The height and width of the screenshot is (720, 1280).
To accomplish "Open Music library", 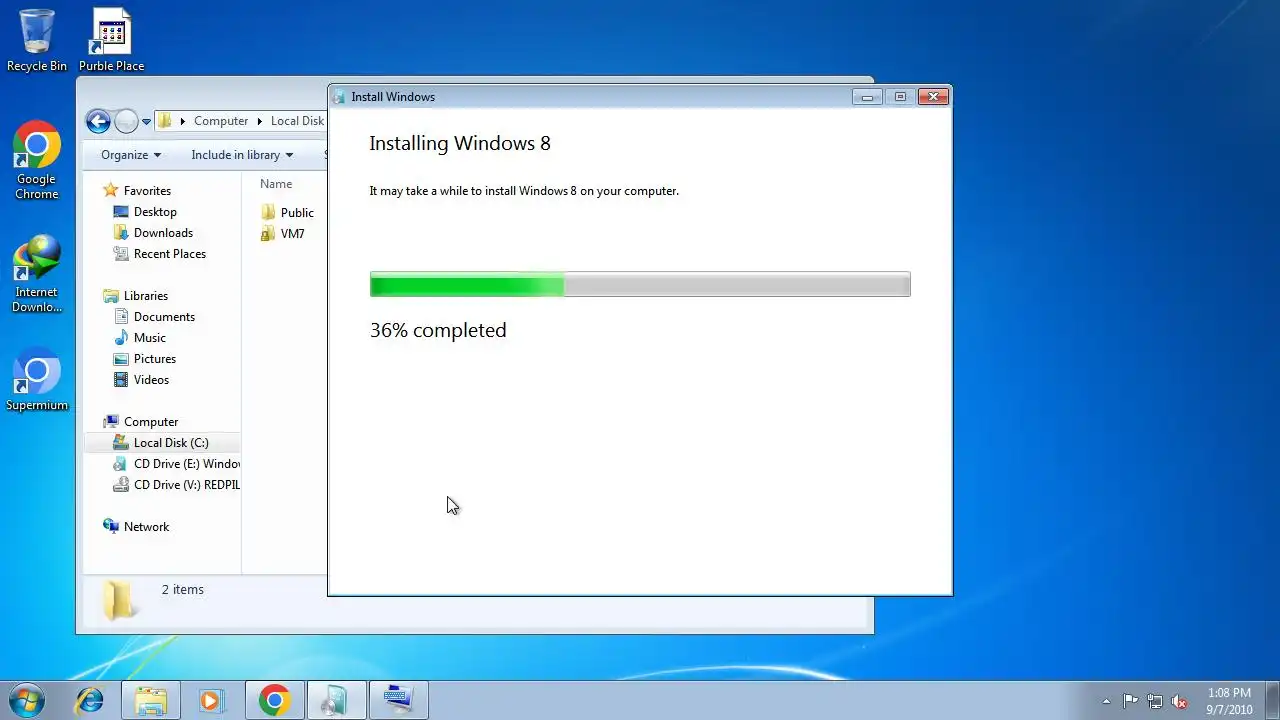I will tap(150, 338).
